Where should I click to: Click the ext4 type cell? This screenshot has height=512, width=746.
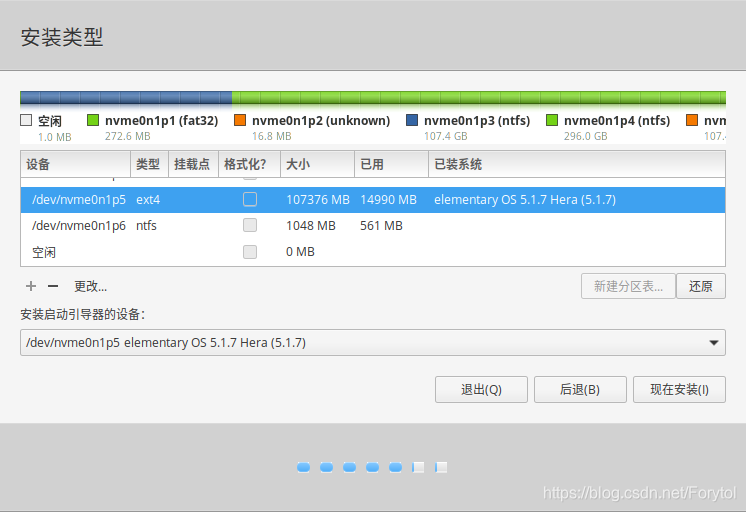(148, 200)
